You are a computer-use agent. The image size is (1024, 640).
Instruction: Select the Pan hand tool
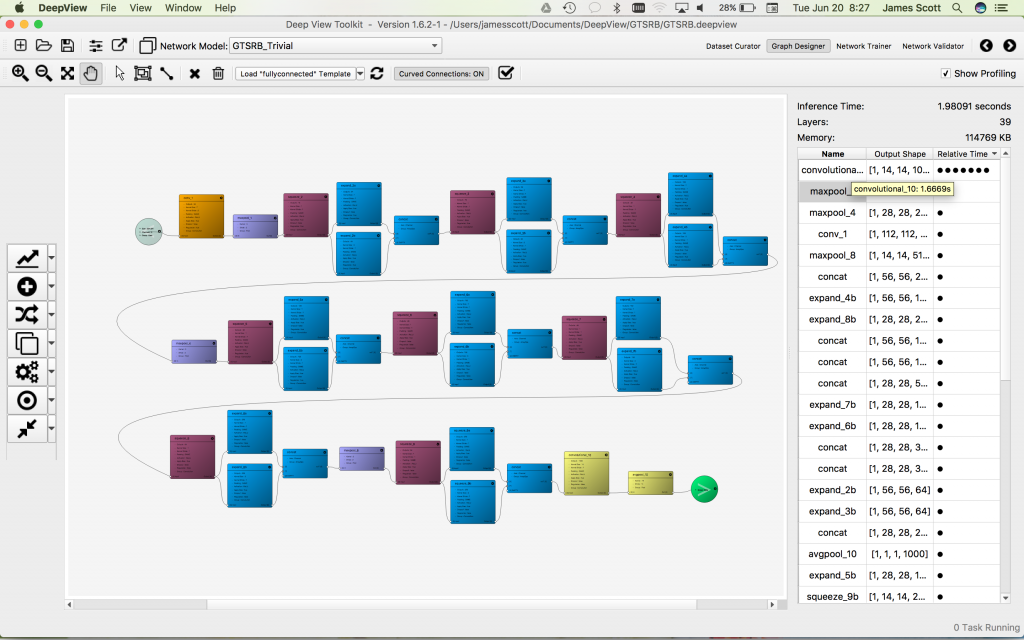point(91,73)
